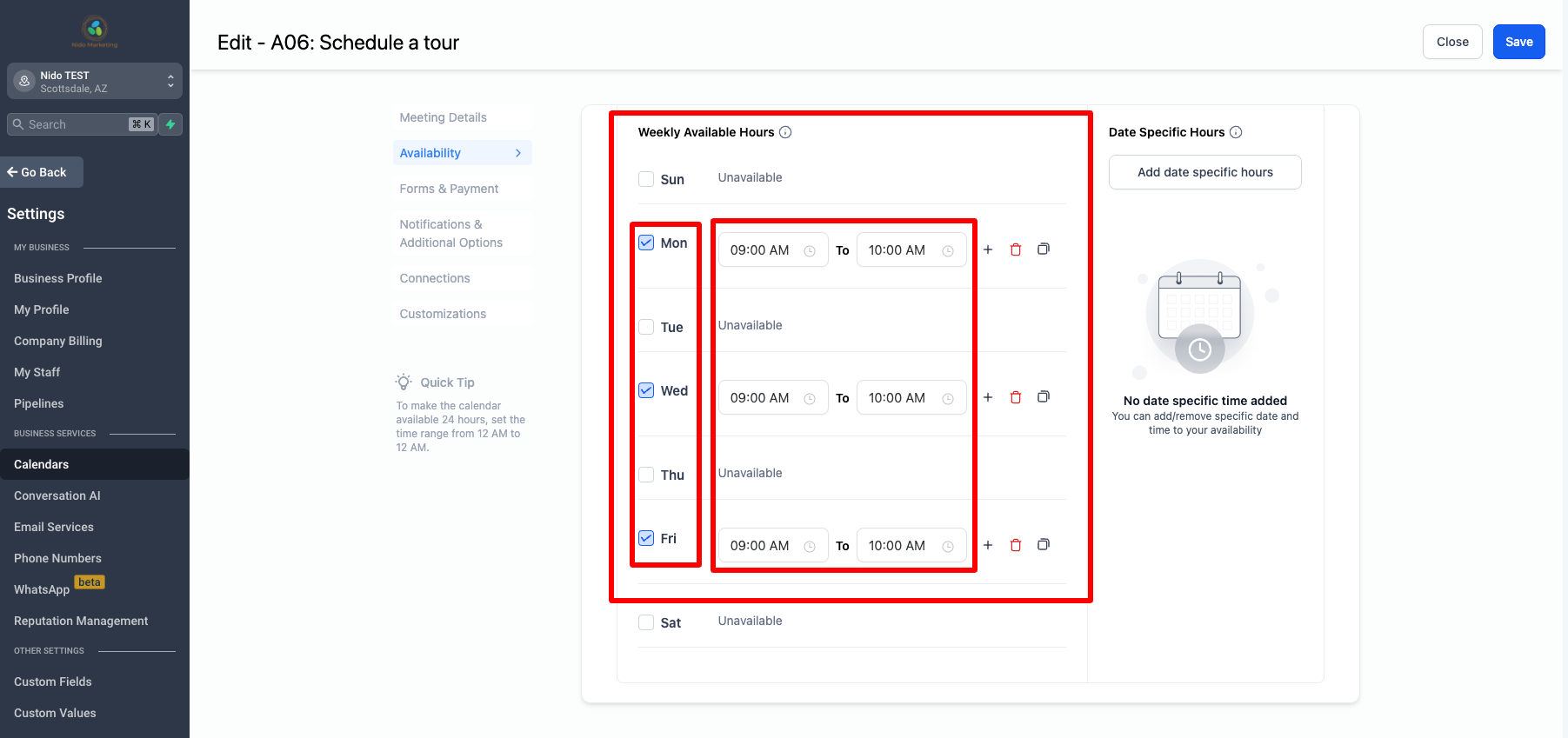Go Back from settings
The height and width of the screenshot is (738, 1568).
click(42, 172)
